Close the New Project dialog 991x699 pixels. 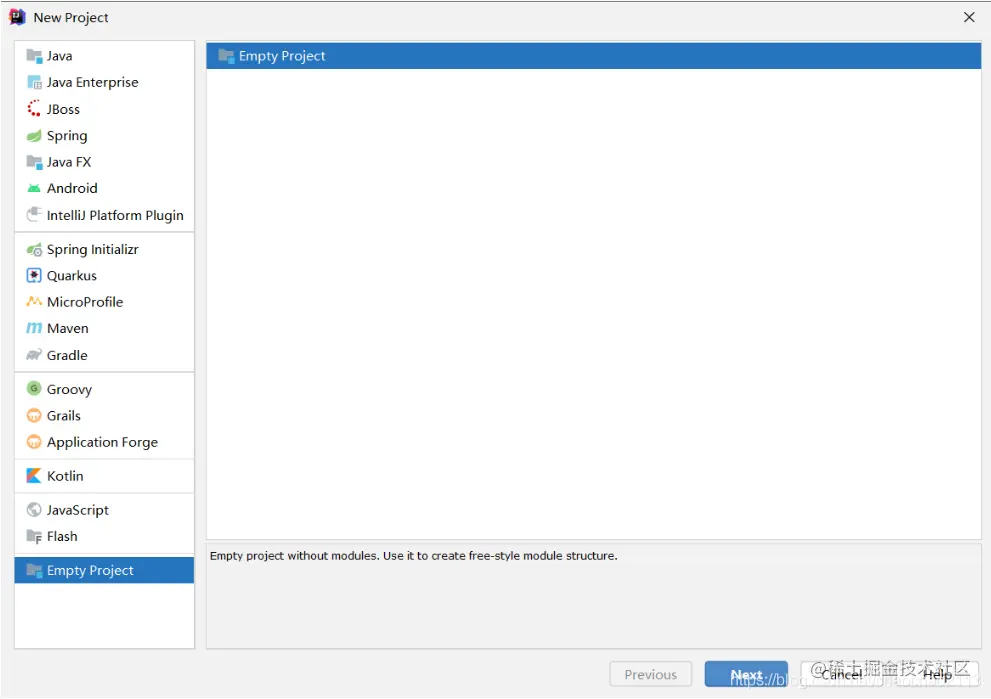point(969,17)
